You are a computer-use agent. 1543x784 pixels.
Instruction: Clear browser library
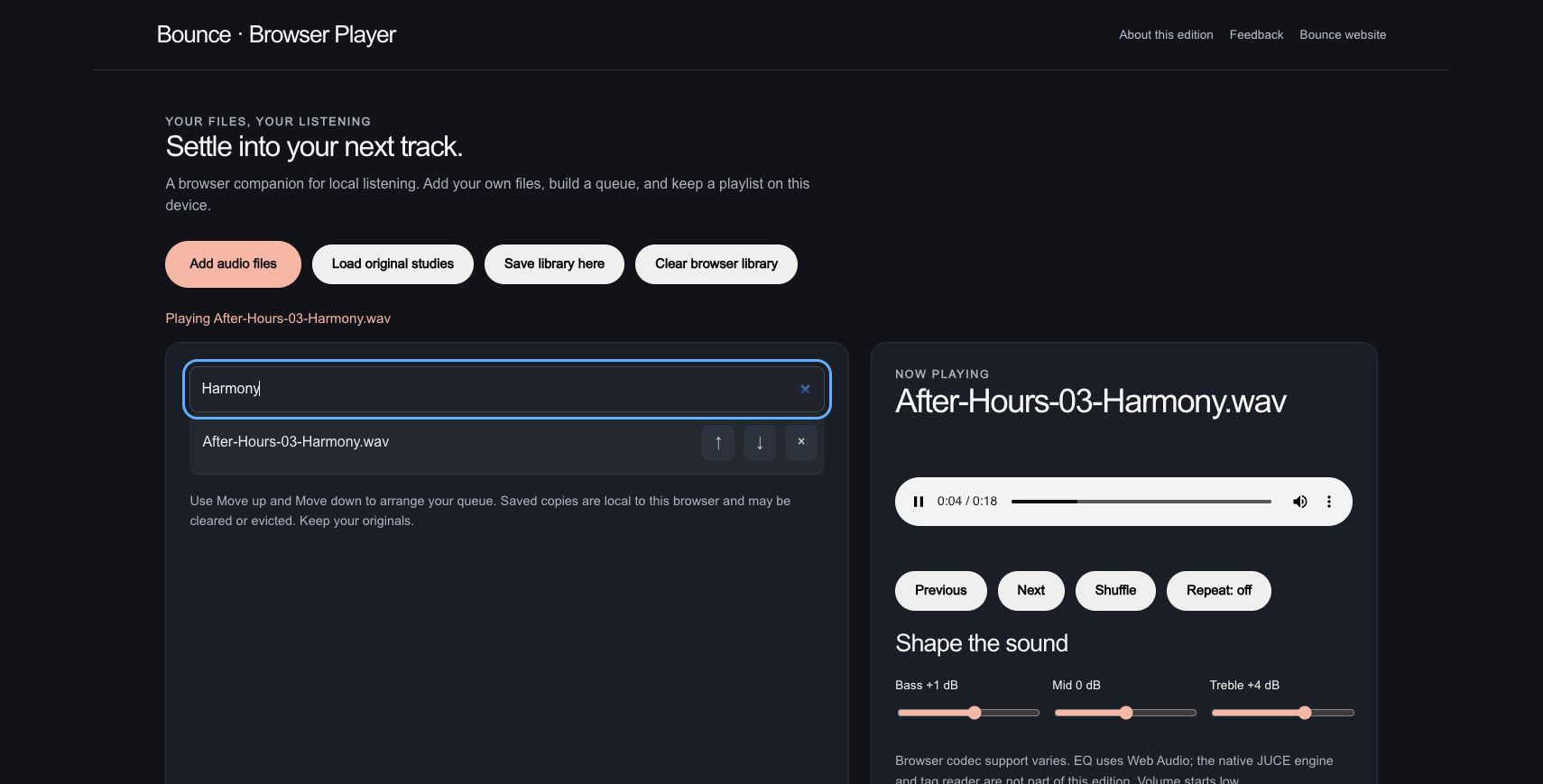[716, 264]
